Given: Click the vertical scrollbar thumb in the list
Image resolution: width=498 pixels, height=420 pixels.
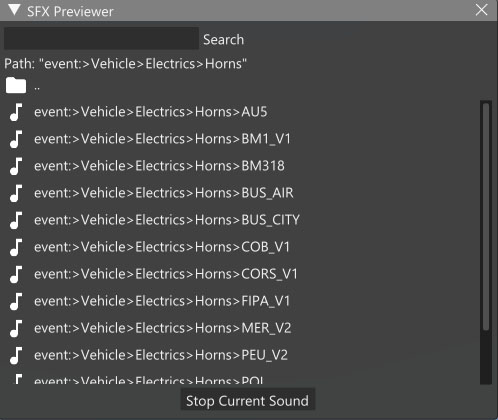Looking at the screenshot, I should click(486, 217).
